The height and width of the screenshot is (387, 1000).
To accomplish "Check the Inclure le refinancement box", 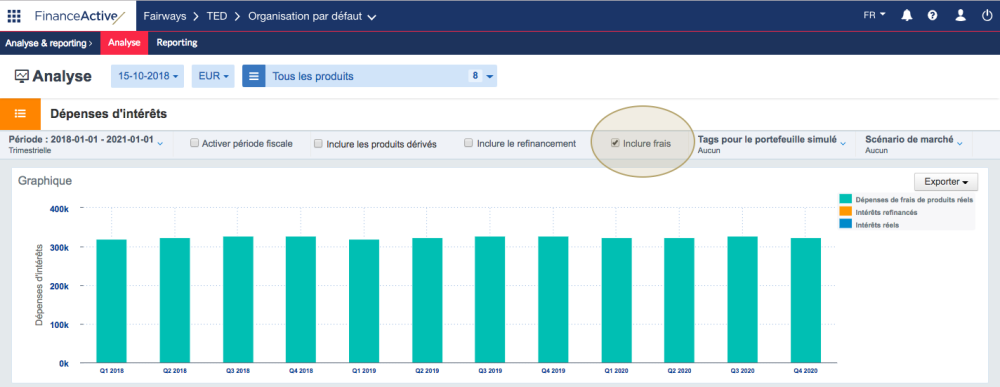I will pyautogui.click(x=469, y=143).
